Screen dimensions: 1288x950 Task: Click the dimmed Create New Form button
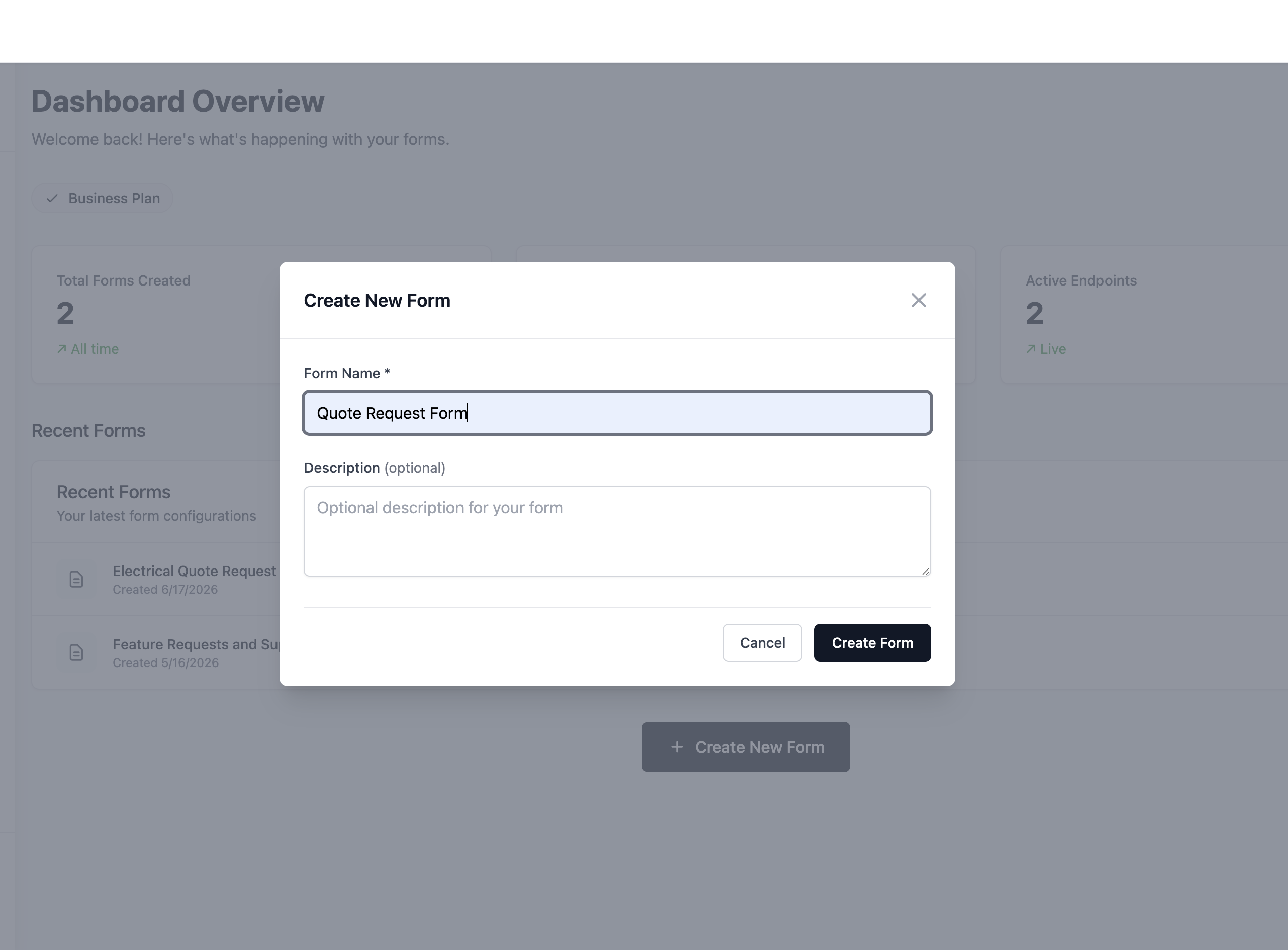tap(746, 747)
